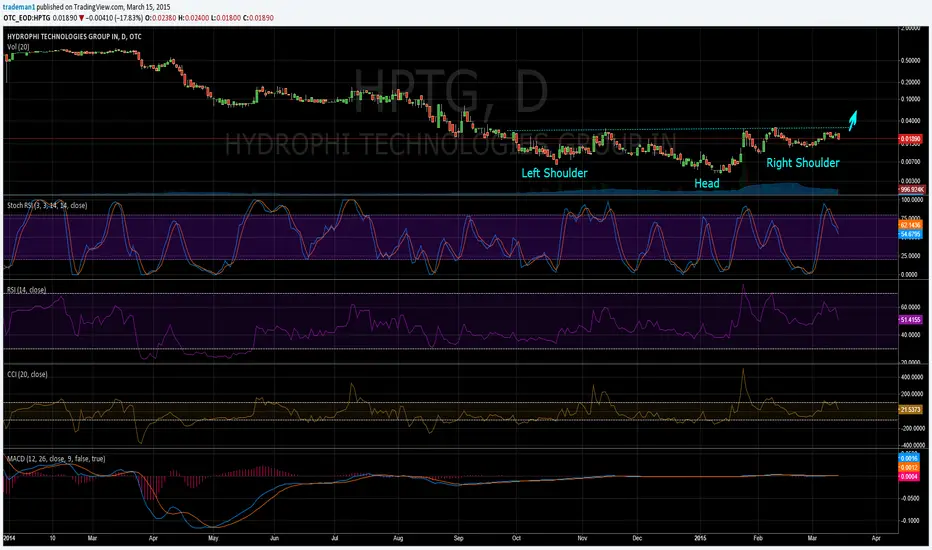Select the Stoch RSI indicator label

(x=47, y=205)
